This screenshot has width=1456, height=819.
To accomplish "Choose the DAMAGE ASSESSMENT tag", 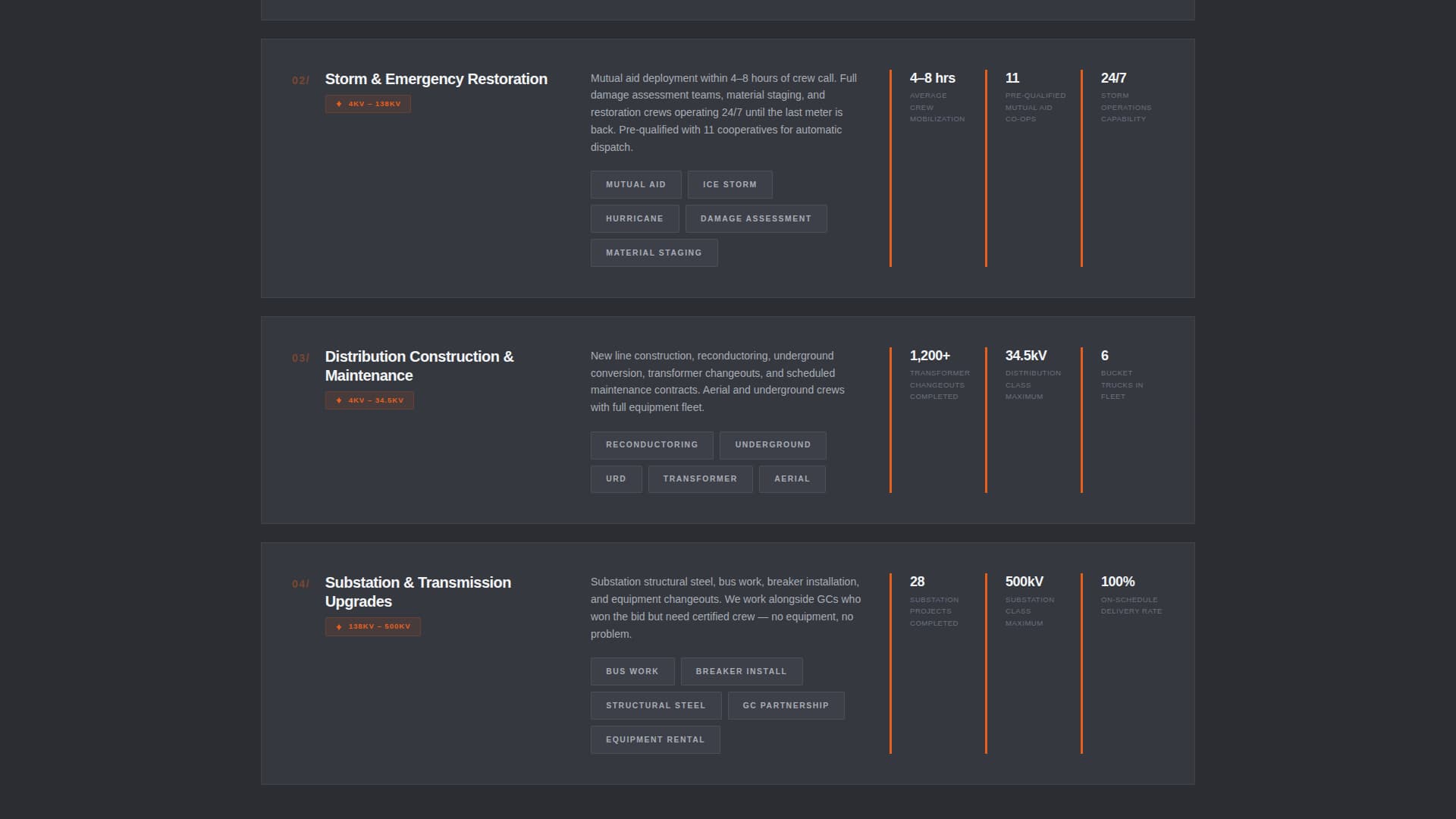I will 756,218.
